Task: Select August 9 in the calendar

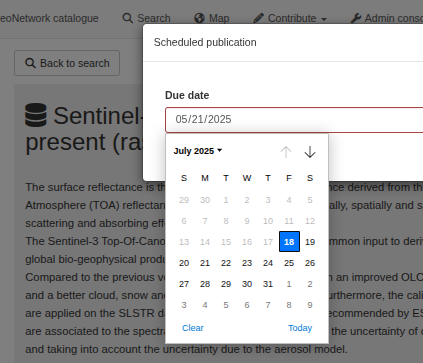Action: (x=310, y=305)
